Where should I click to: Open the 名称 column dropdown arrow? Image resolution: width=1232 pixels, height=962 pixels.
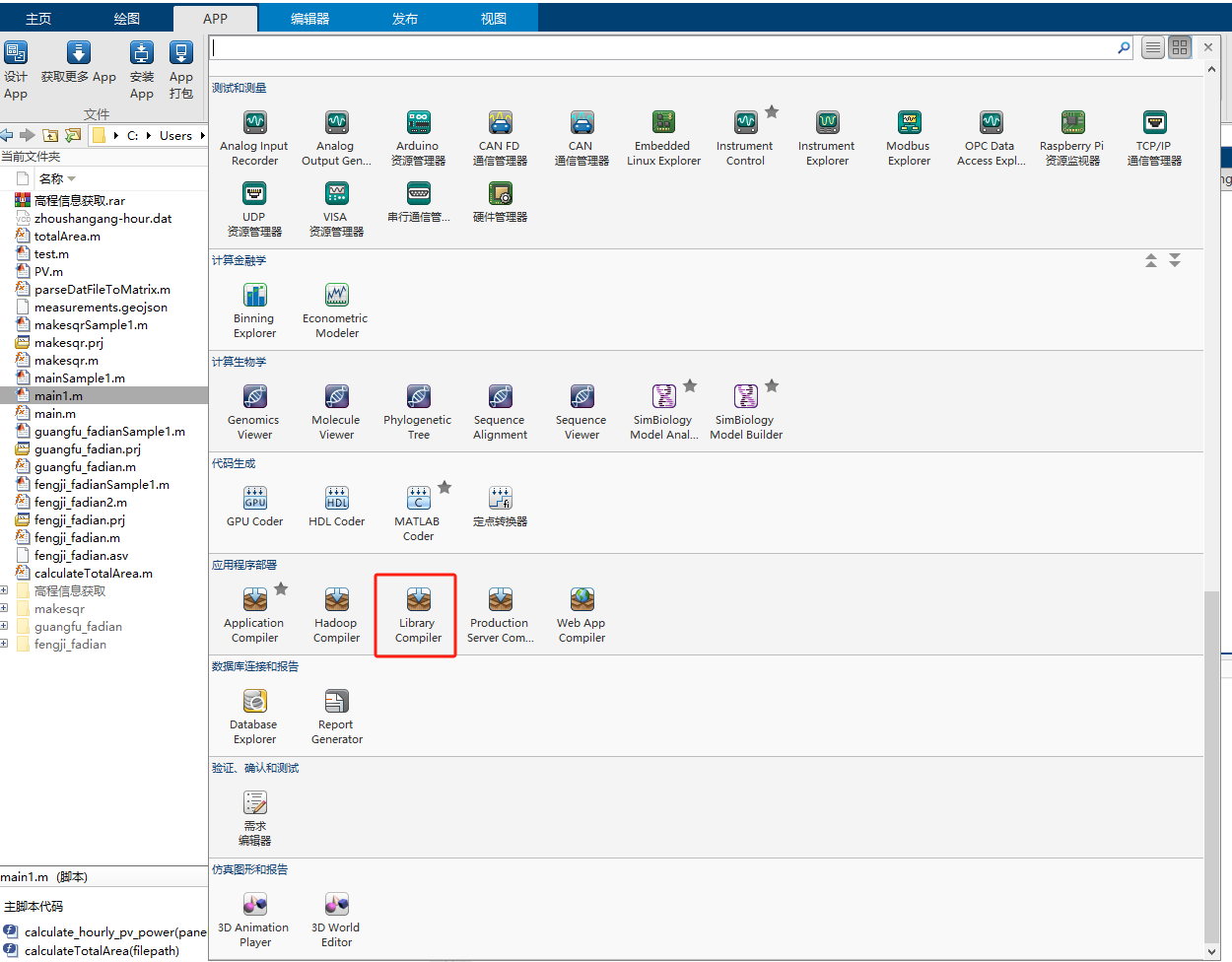72,179
